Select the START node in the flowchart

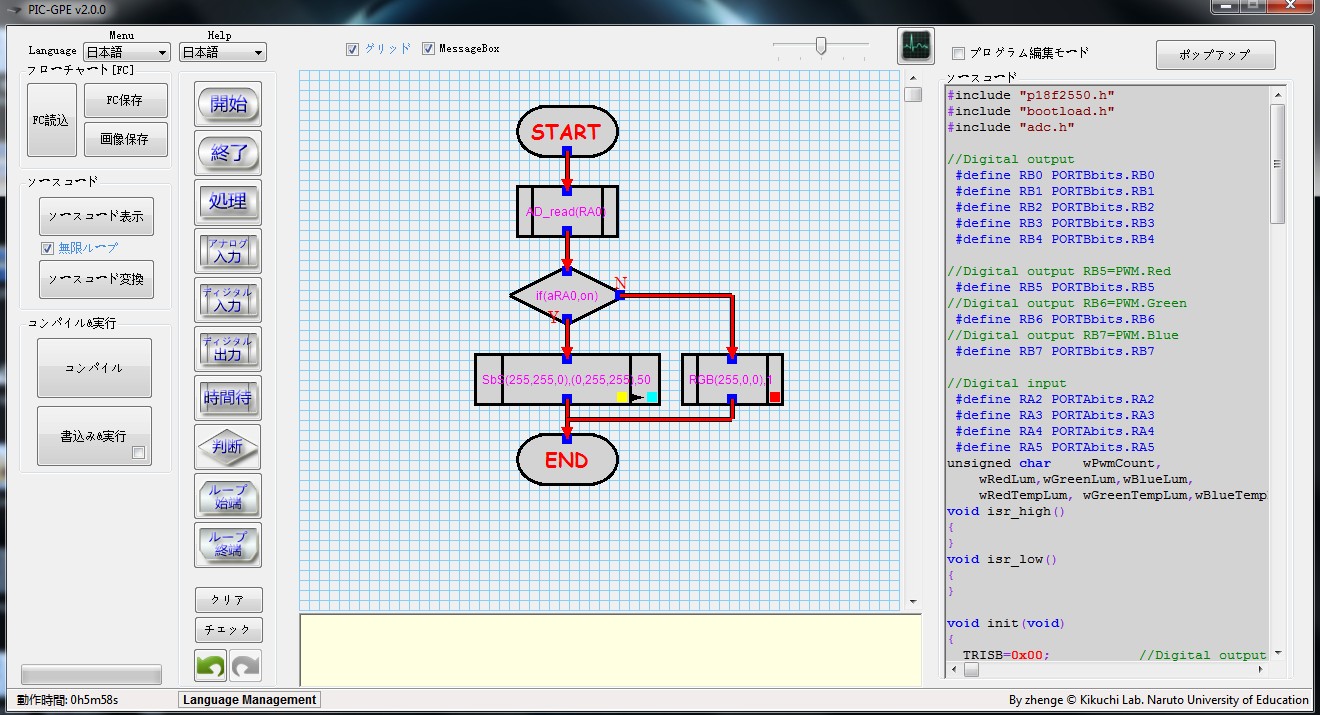tap(567, 131)
